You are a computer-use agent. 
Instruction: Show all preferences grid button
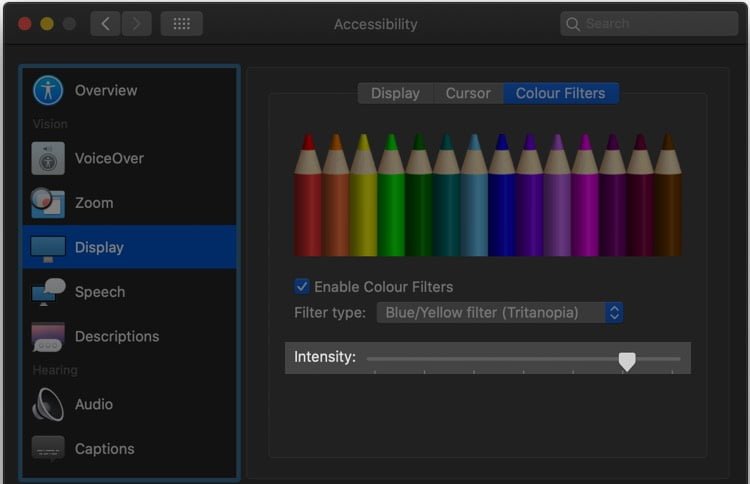[x=181, y=23]
